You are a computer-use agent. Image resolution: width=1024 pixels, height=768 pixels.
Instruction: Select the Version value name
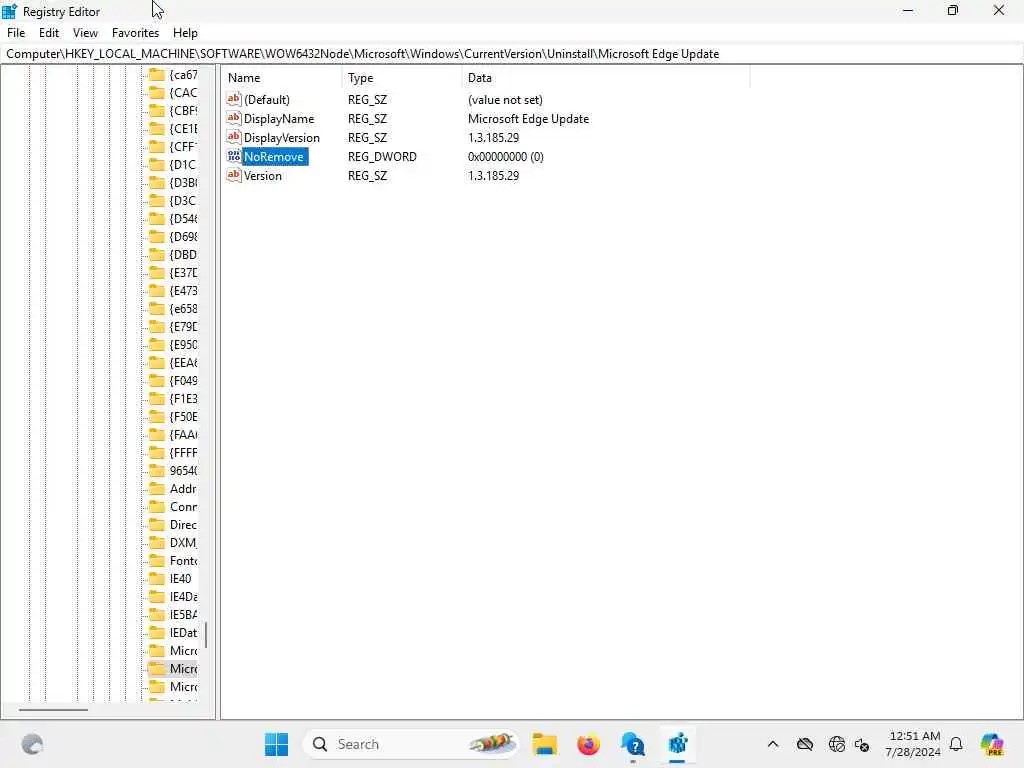pos(263,176)
